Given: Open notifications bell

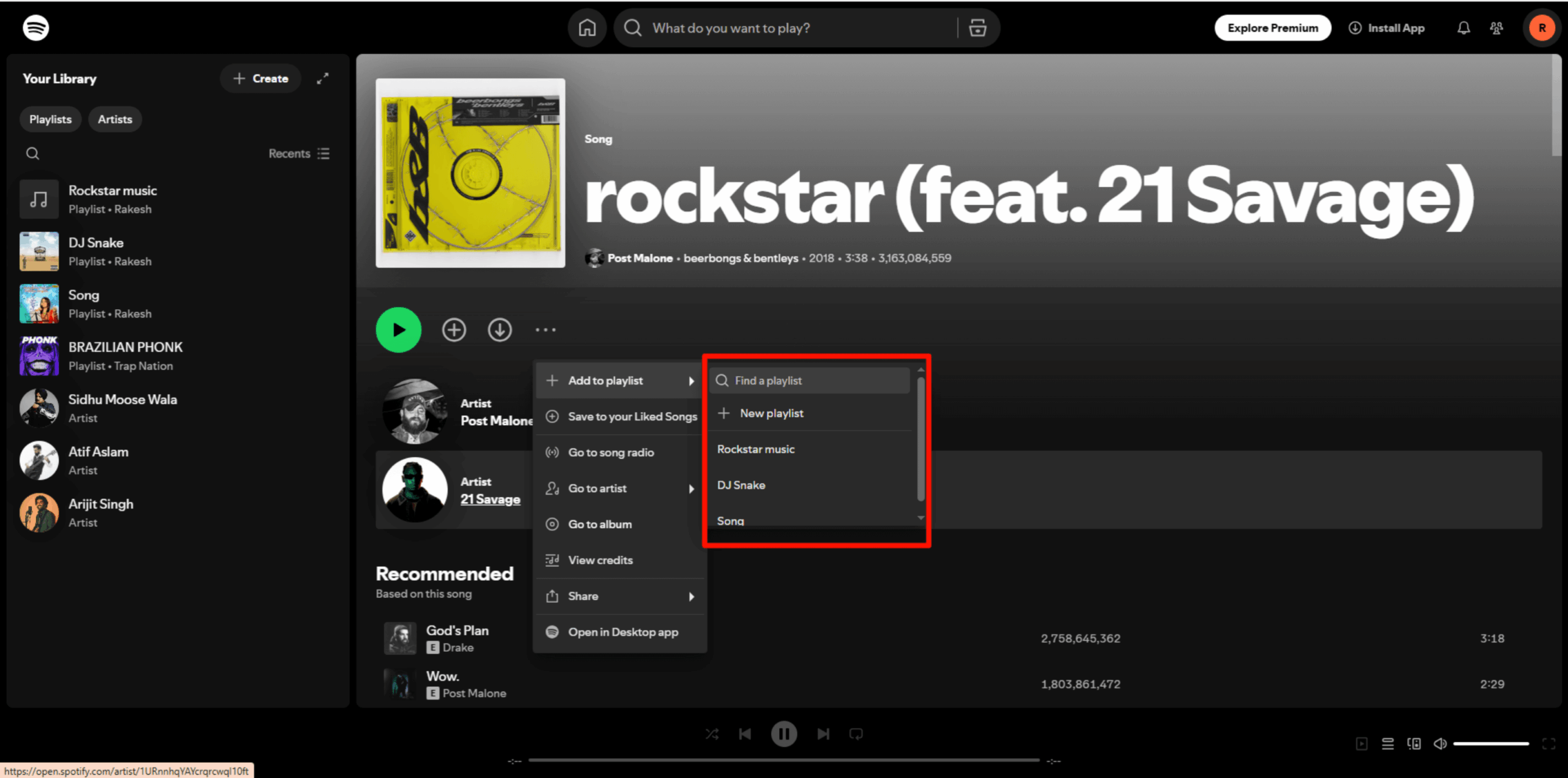Looking at the screenshot, I should coord(1463,28).
